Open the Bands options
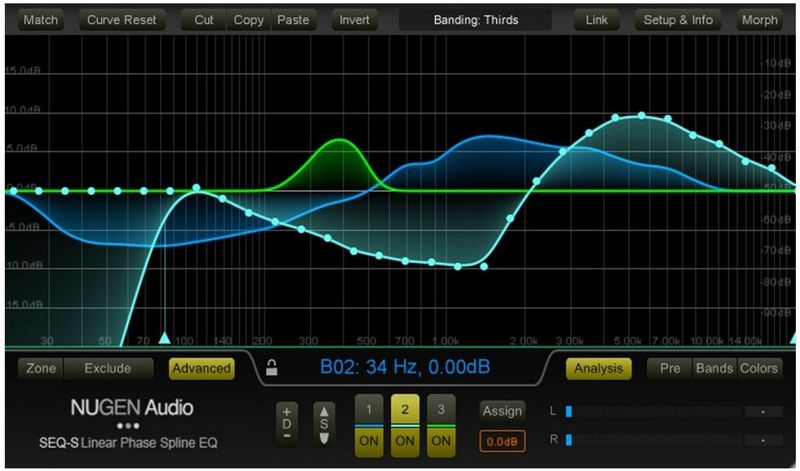 (x=714, y=368)
